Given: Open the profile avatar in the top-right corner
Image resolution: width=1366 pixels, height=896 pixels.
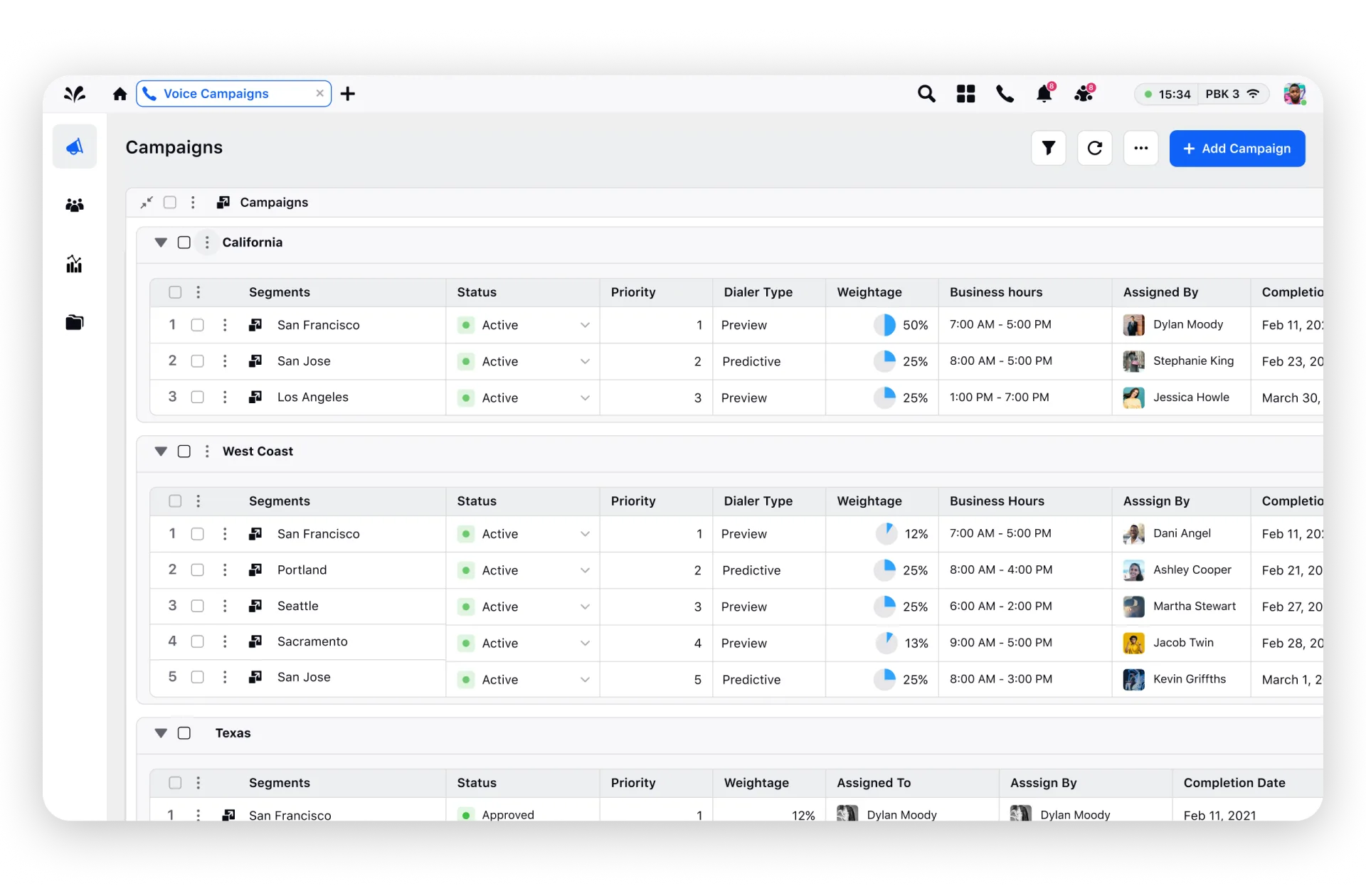Looking at the screenshot, I should pos(1294,93).
